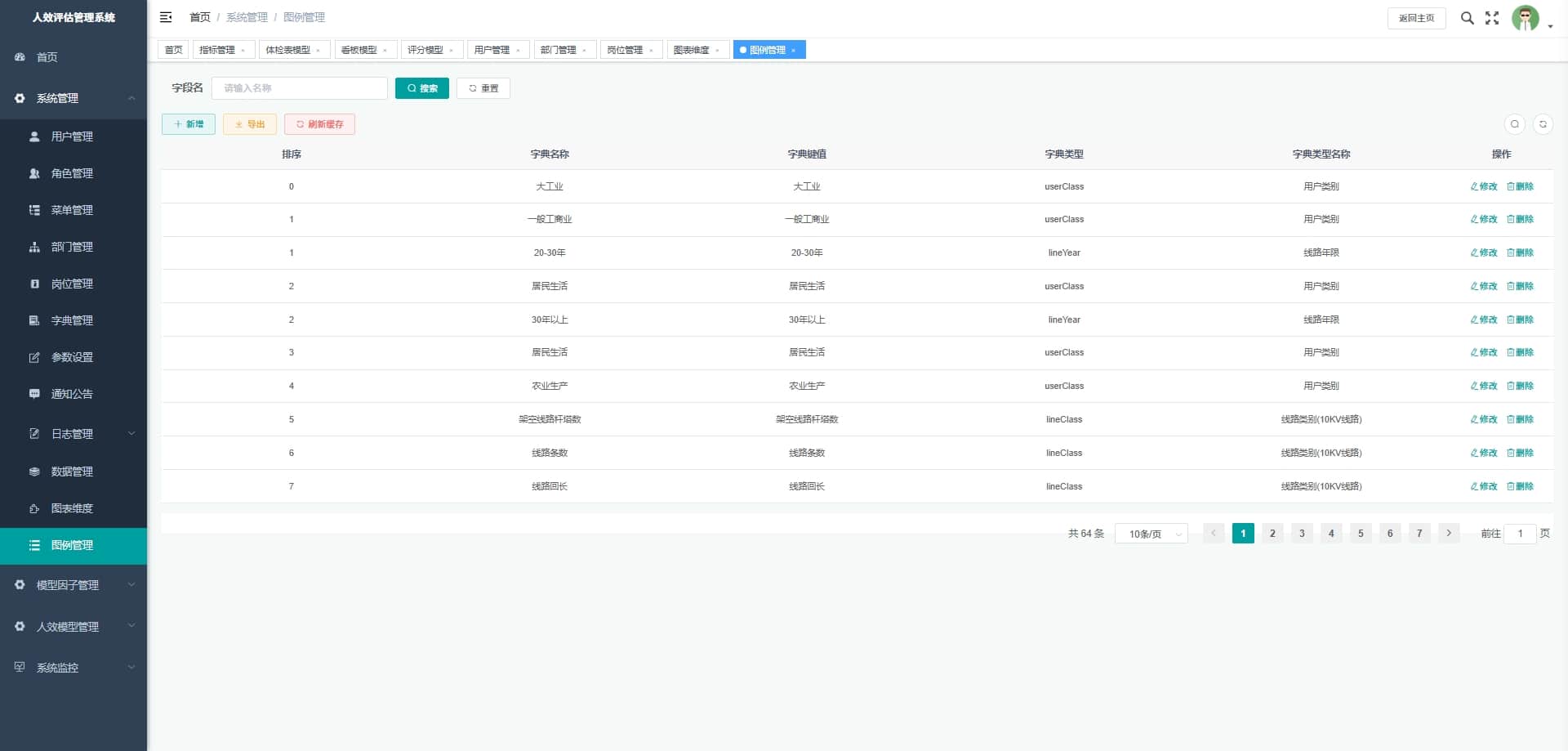Viewport: 1568px width, 751px height.
Task: Close the active 图例管理 tab
Action: [x=793, y=51]
